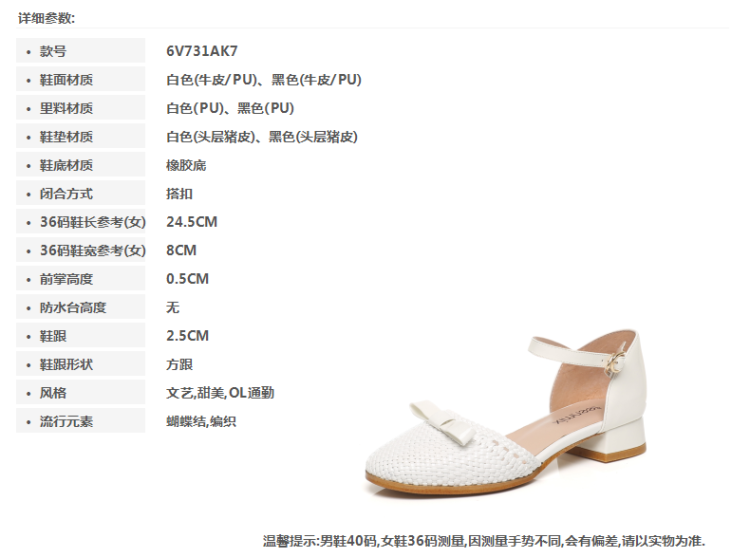750x557 pixels.
Task: Click the 防水台高度 label
Action: pos(73,307)
